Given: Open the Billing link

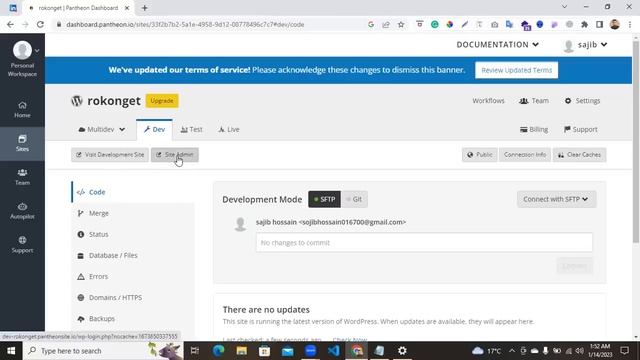Looking at the screenshot, I should (x=534, y=129).
